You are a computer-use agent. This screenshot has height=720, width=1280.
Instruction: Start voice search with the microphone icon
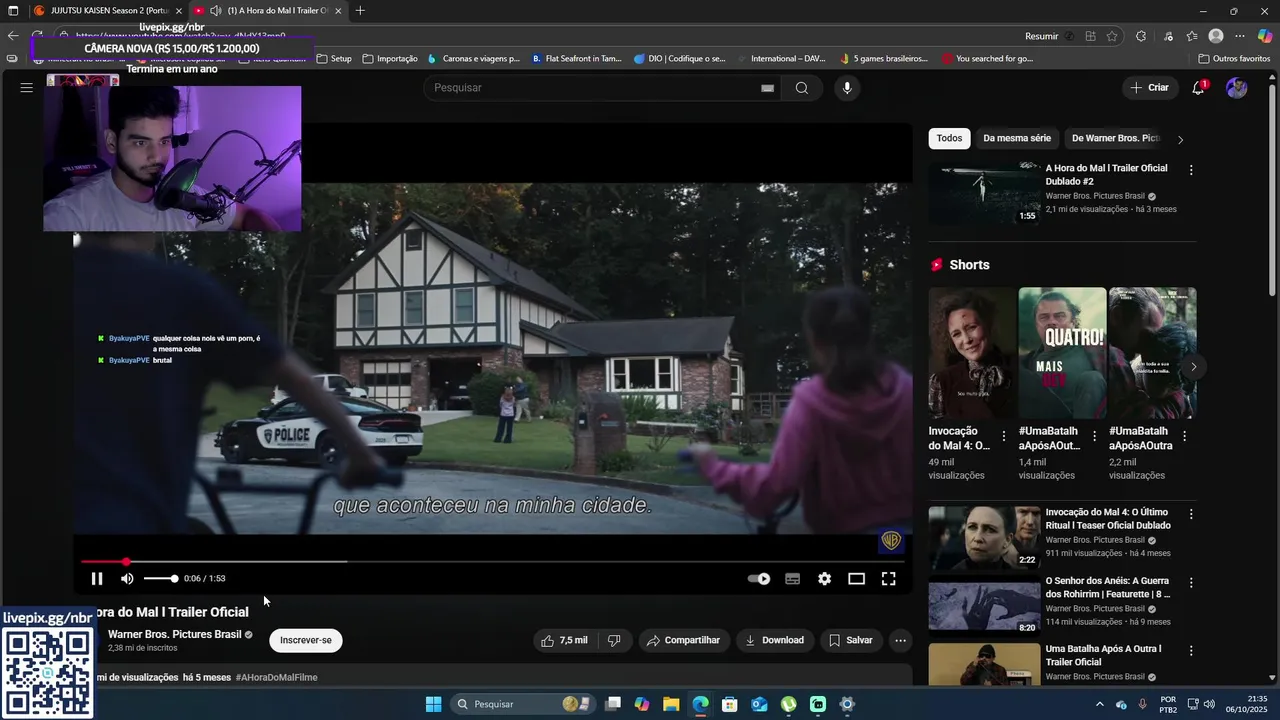point(847,88)
